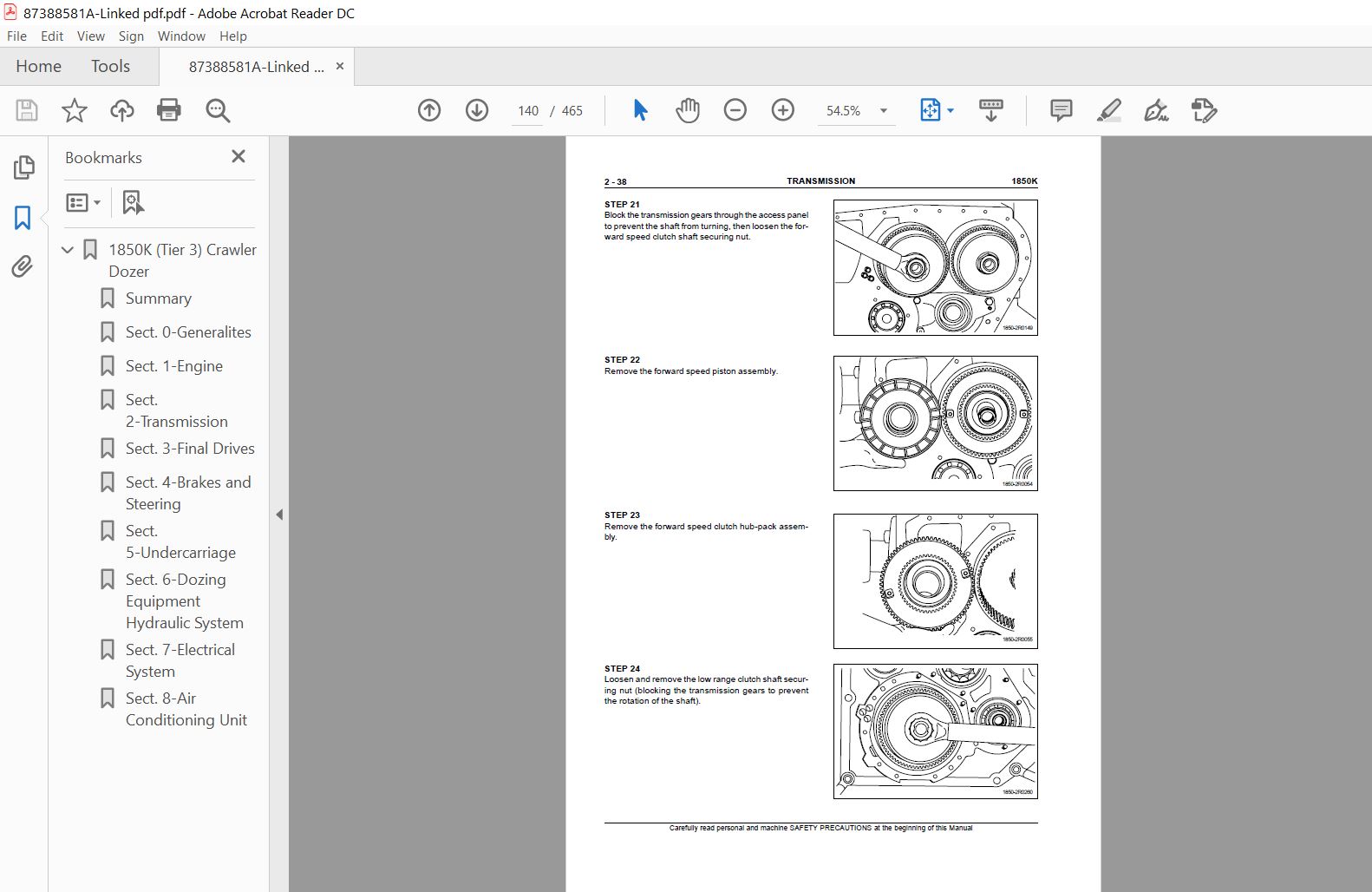Select the arrow Selection tool
Image resolution: width=1372 pixels, height=892 pixels.
(x=640, y=110)
